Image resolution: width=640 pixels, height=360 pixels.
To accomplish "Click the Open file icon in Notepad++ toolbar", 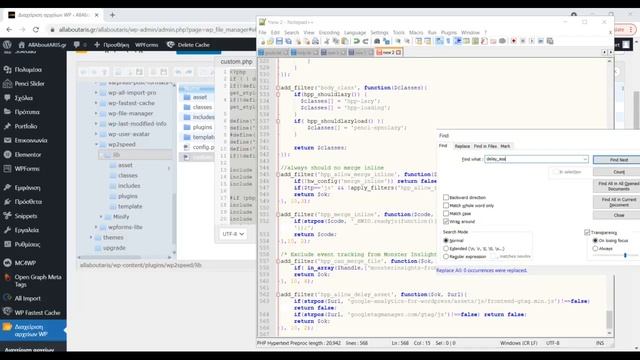I will (x=270, y=41).
